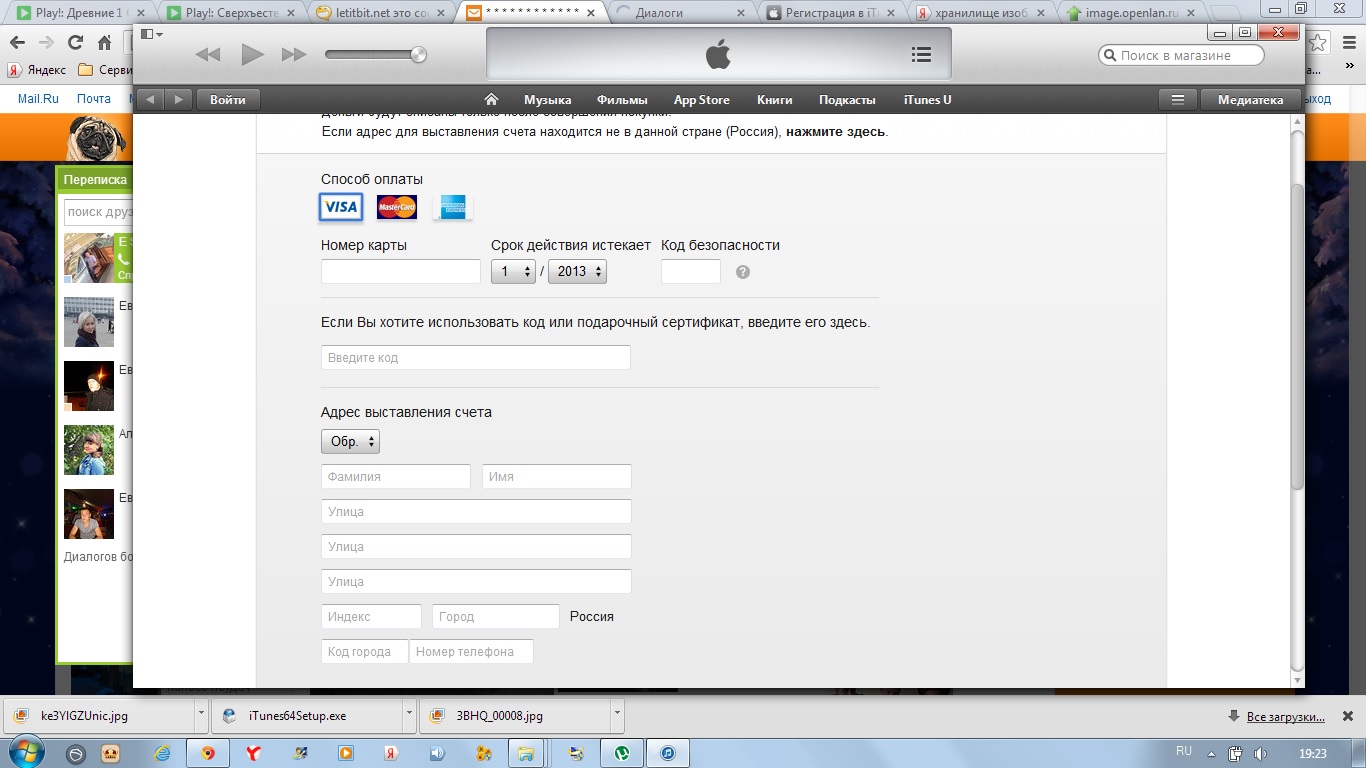The width and height of the screenshot is (1366, 768).
Task: Focus Город city field
Action: (496, 617)
